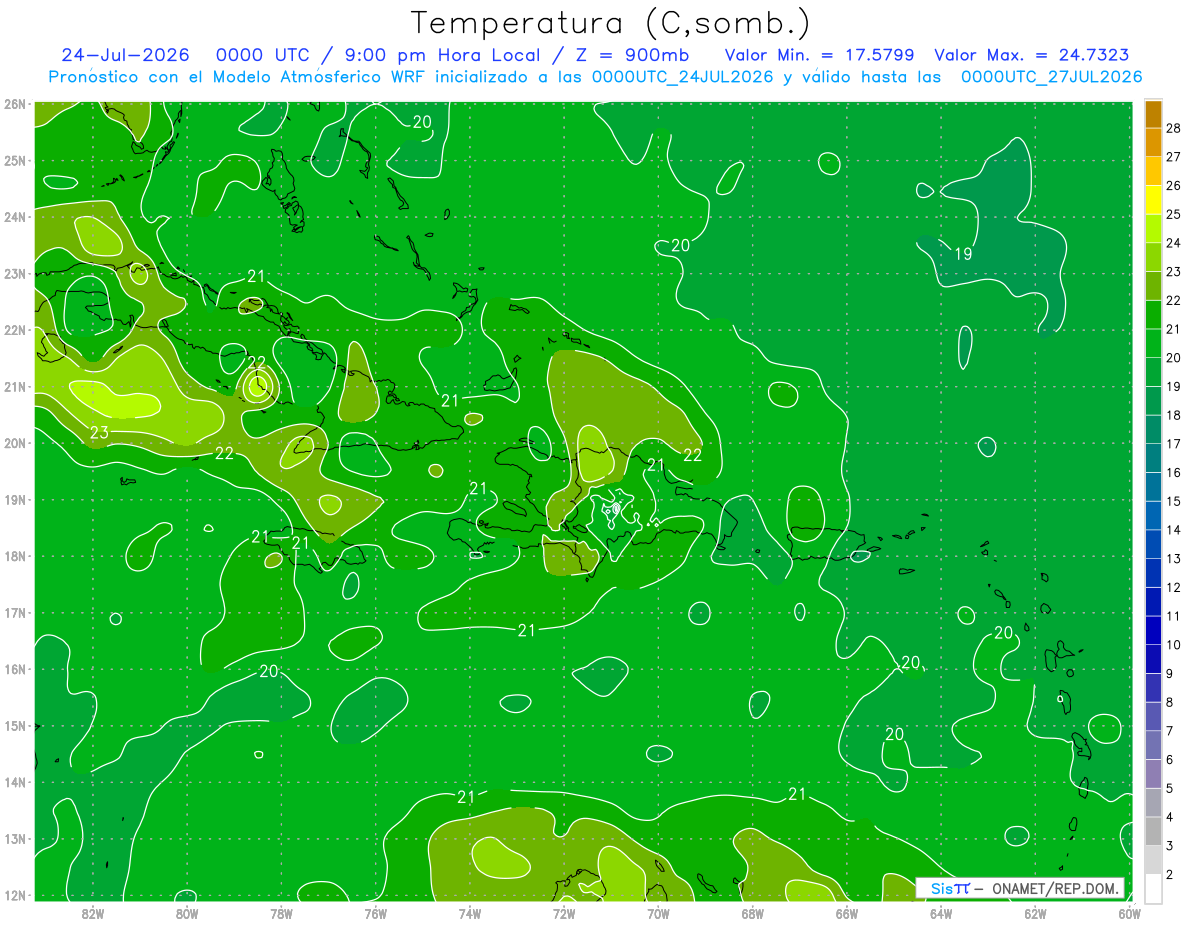Image resolution: width=1200 pixels, height=927 pixels.
Task: Click the latitude label '16N'
Action: [14, 669]
